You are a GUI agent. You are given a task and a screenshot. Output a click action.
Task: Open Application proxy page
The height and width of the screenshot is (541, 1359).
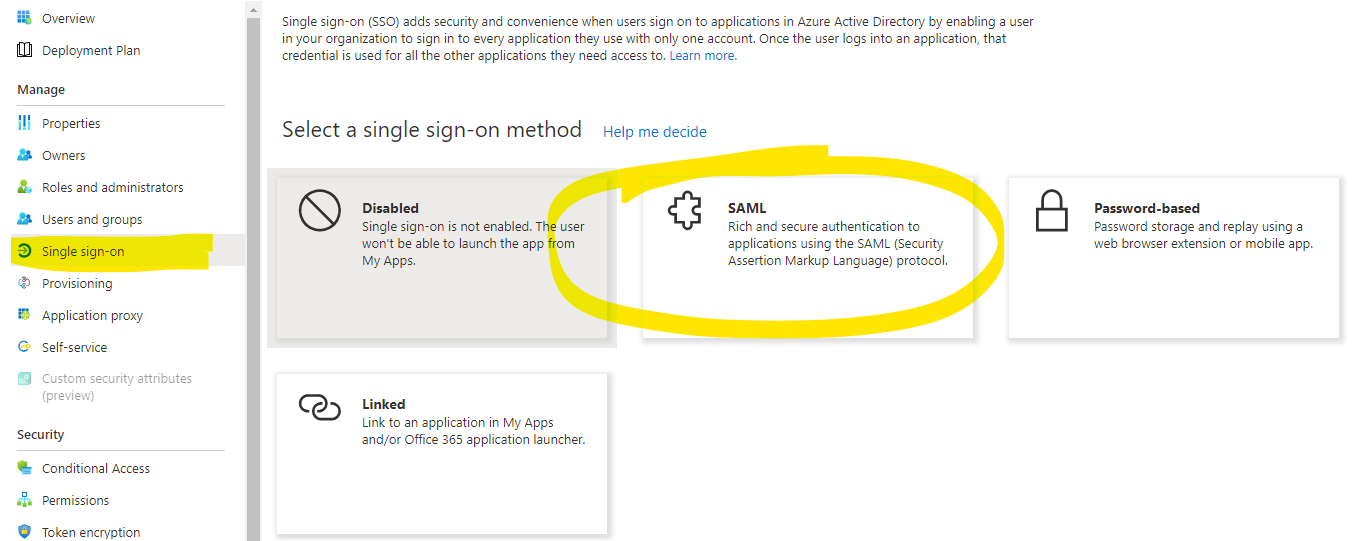92,315
